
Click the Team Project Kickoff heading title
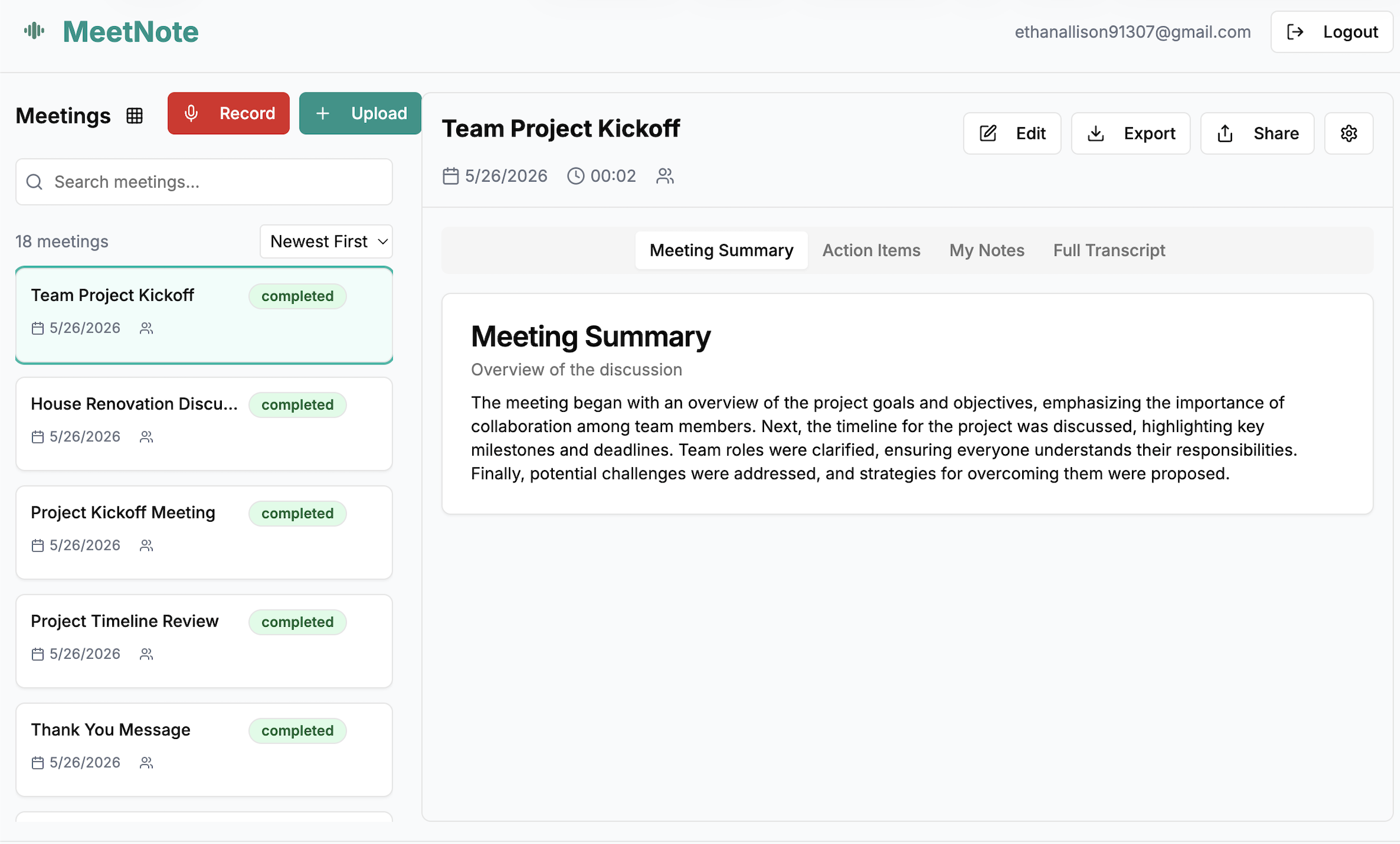pyautogui.click(x=561, y=129)
